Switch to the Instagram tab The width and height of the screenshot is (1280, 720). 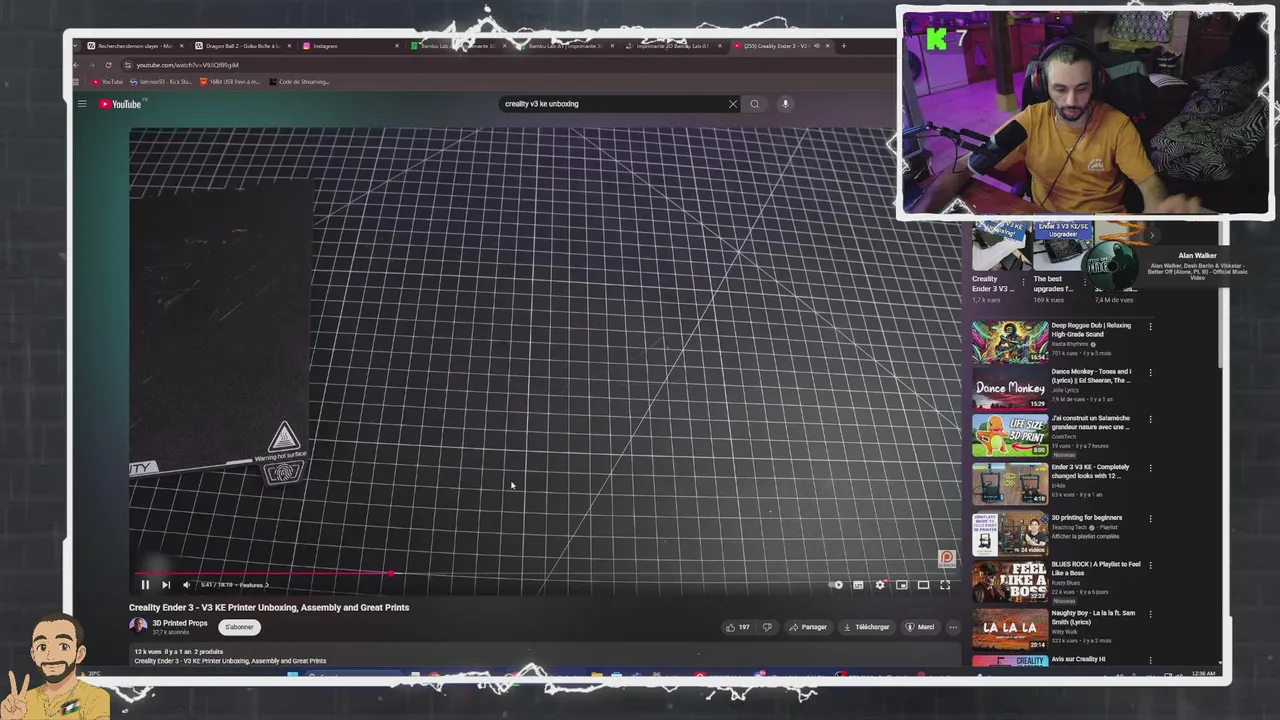[x=350, y=46]
